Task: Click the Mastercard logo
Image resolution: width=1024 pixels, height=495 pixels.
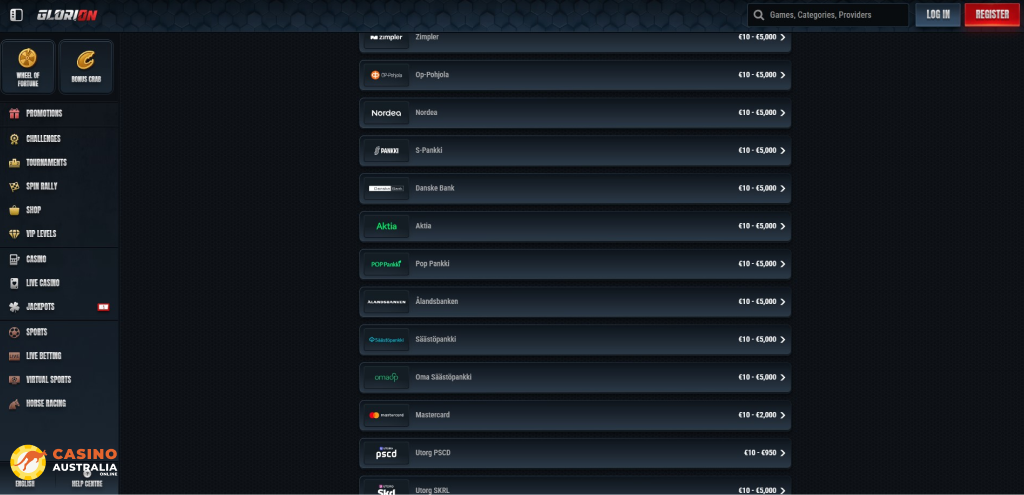Action: click(387, 415)
